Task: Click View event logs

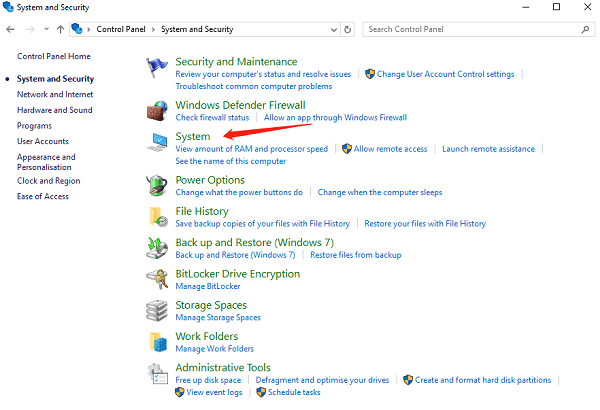Action: [214, 392]
